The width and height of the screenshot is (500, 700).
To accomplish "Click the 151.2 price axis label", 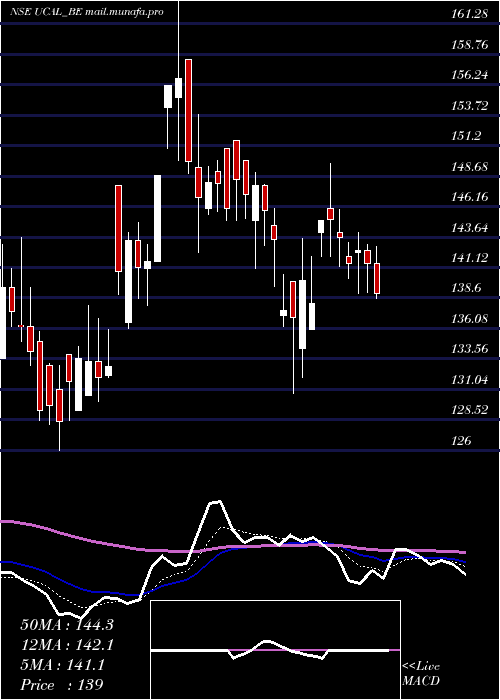I will (466, 136).
